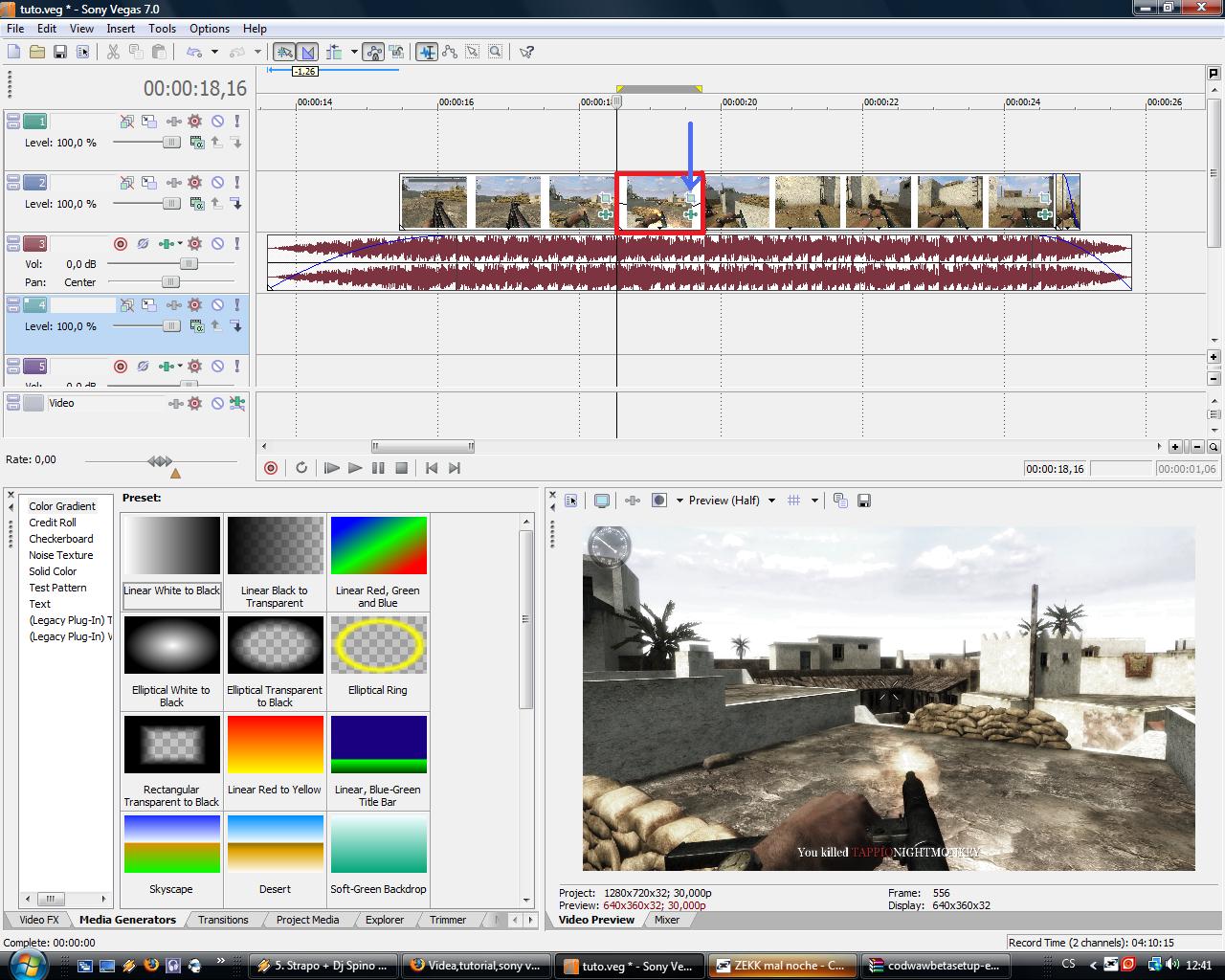Activate the What's This help icon
Viewport: 1225px width, 980px height.
click(526, 52)
